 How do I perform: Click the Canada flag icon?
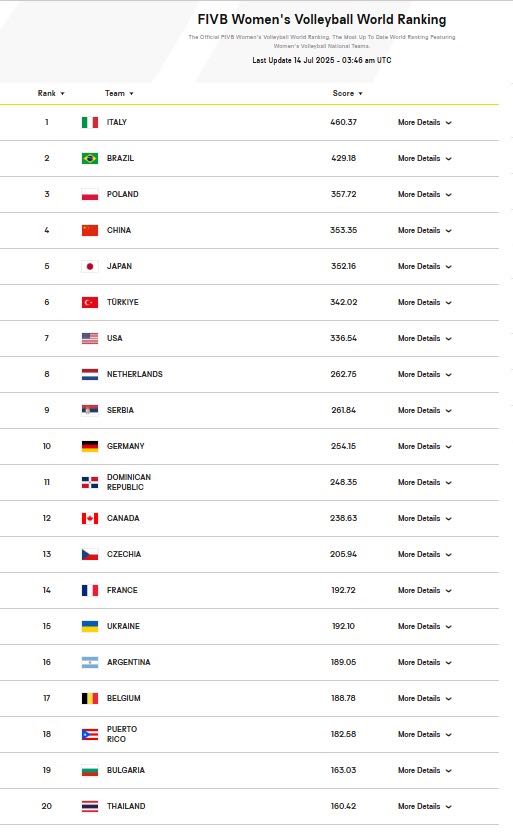(x=90, y=518)
